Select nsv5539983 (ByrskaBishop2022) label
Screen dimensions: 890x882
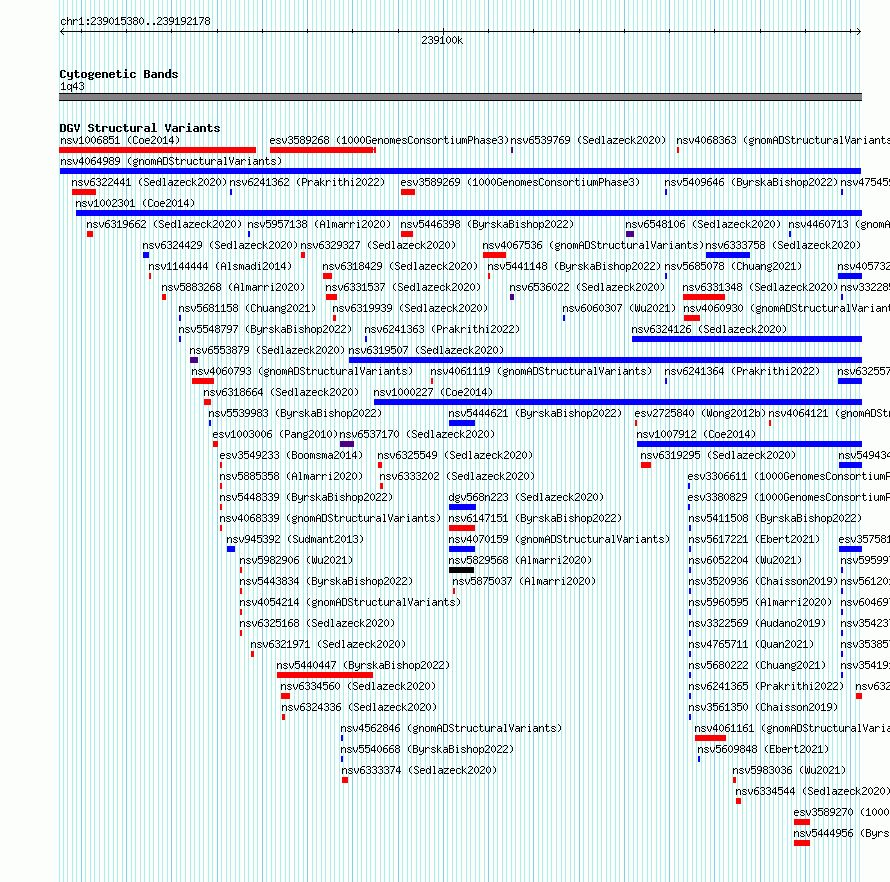[295, 413]
